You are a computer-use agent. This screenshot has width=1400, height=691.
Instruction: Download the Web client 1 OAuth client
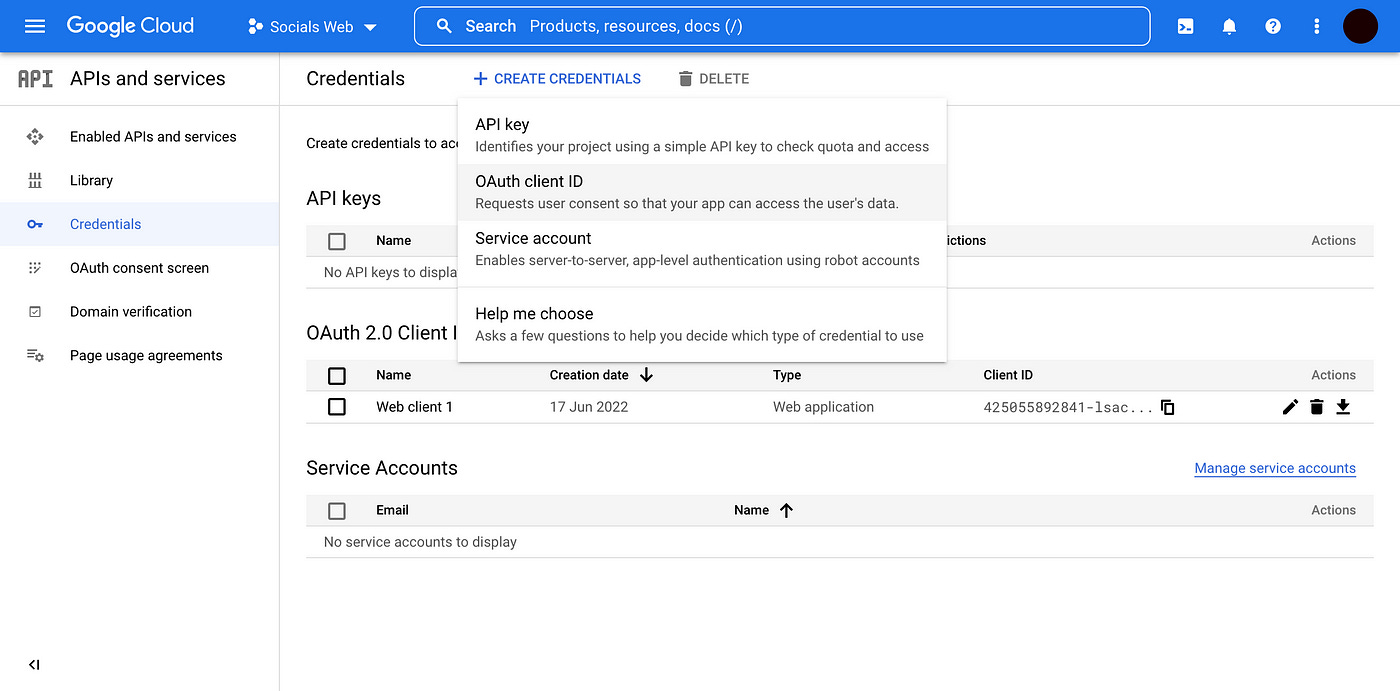pos(1343,407)
